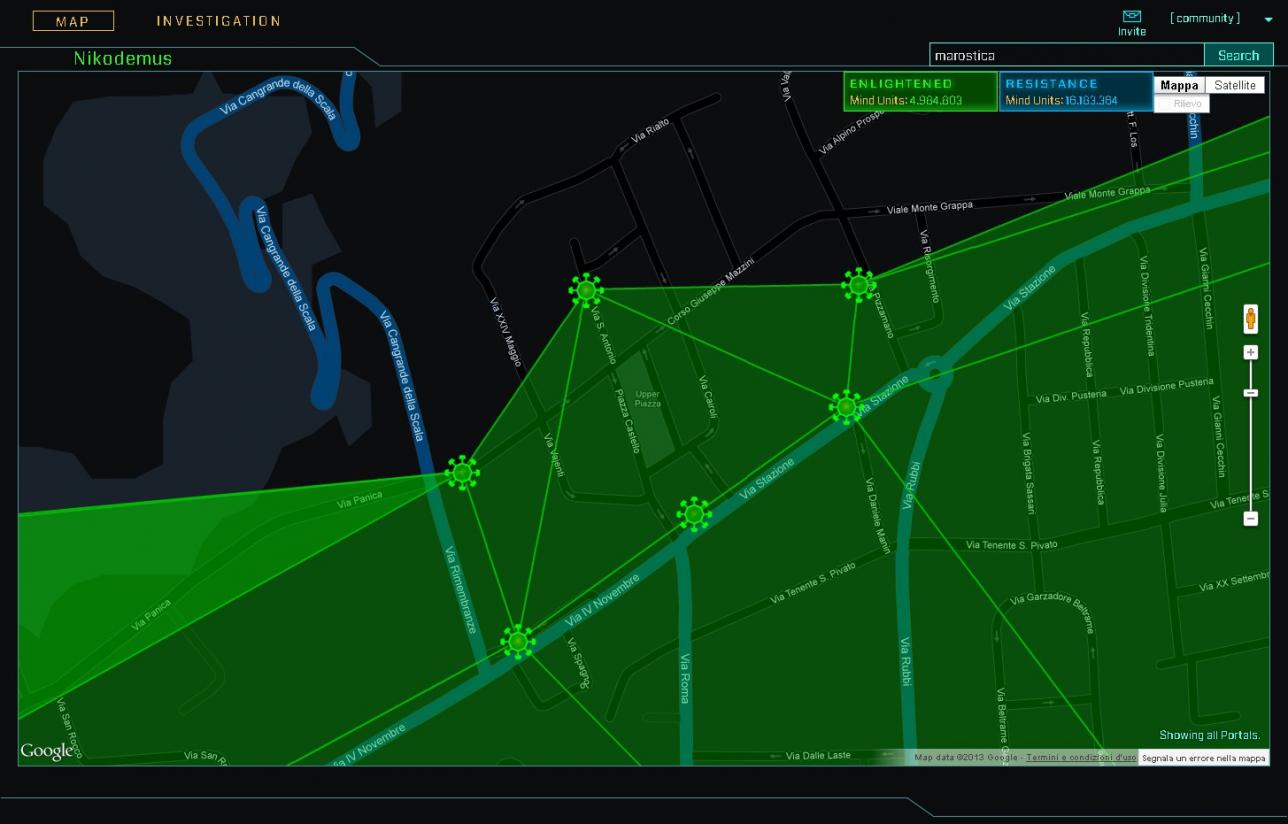Click the Invite envelope icon
Screen dimensions: 1288x824
(x=1131, y=17)
